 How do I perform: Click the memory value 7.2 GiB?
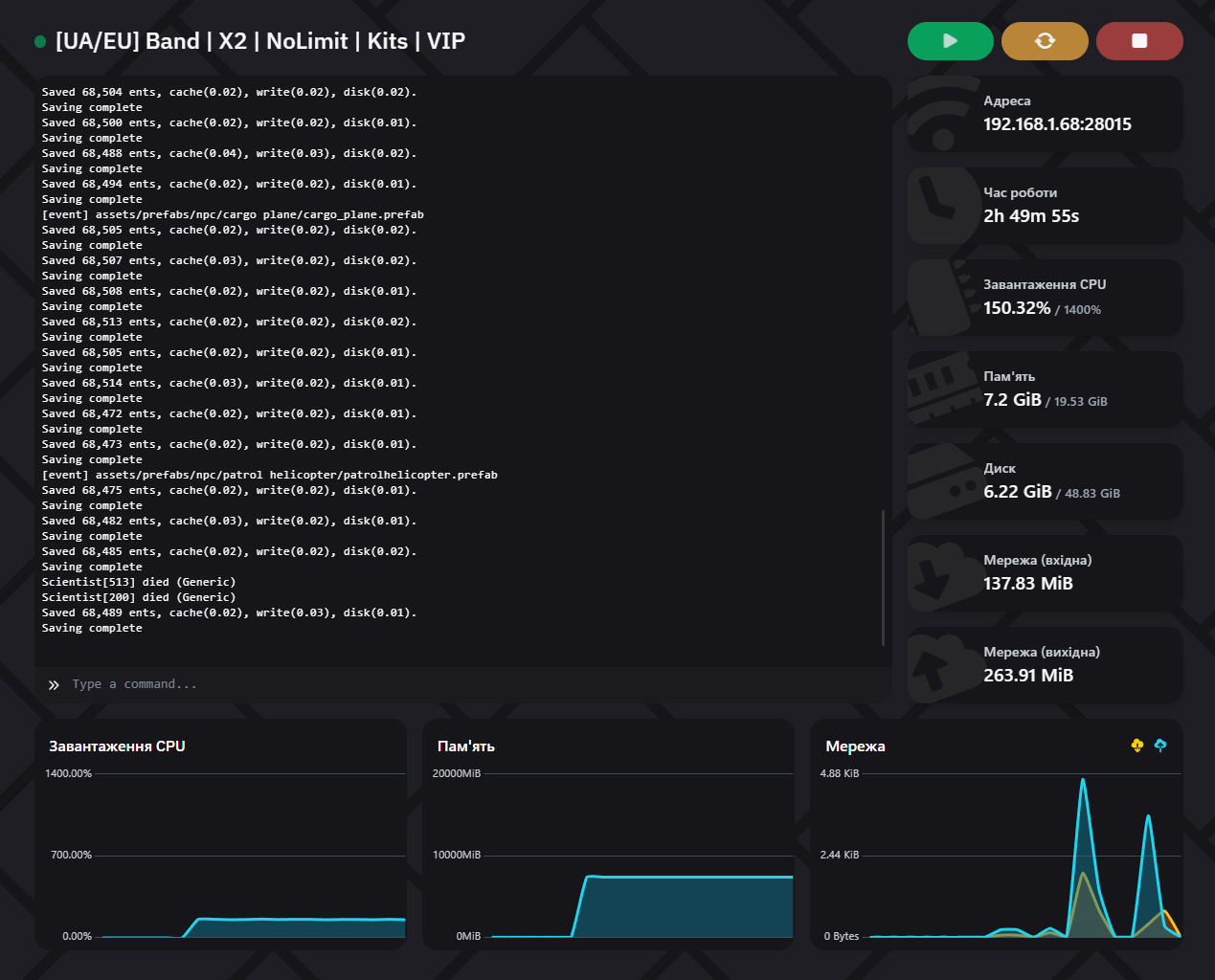coord(1012,400)
